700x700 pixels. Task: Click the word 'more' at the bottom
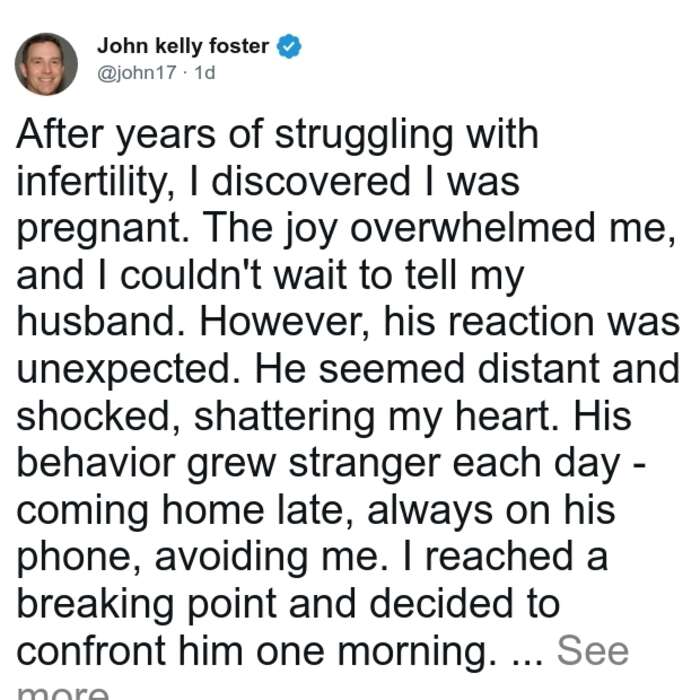click(x=62, y=692)
